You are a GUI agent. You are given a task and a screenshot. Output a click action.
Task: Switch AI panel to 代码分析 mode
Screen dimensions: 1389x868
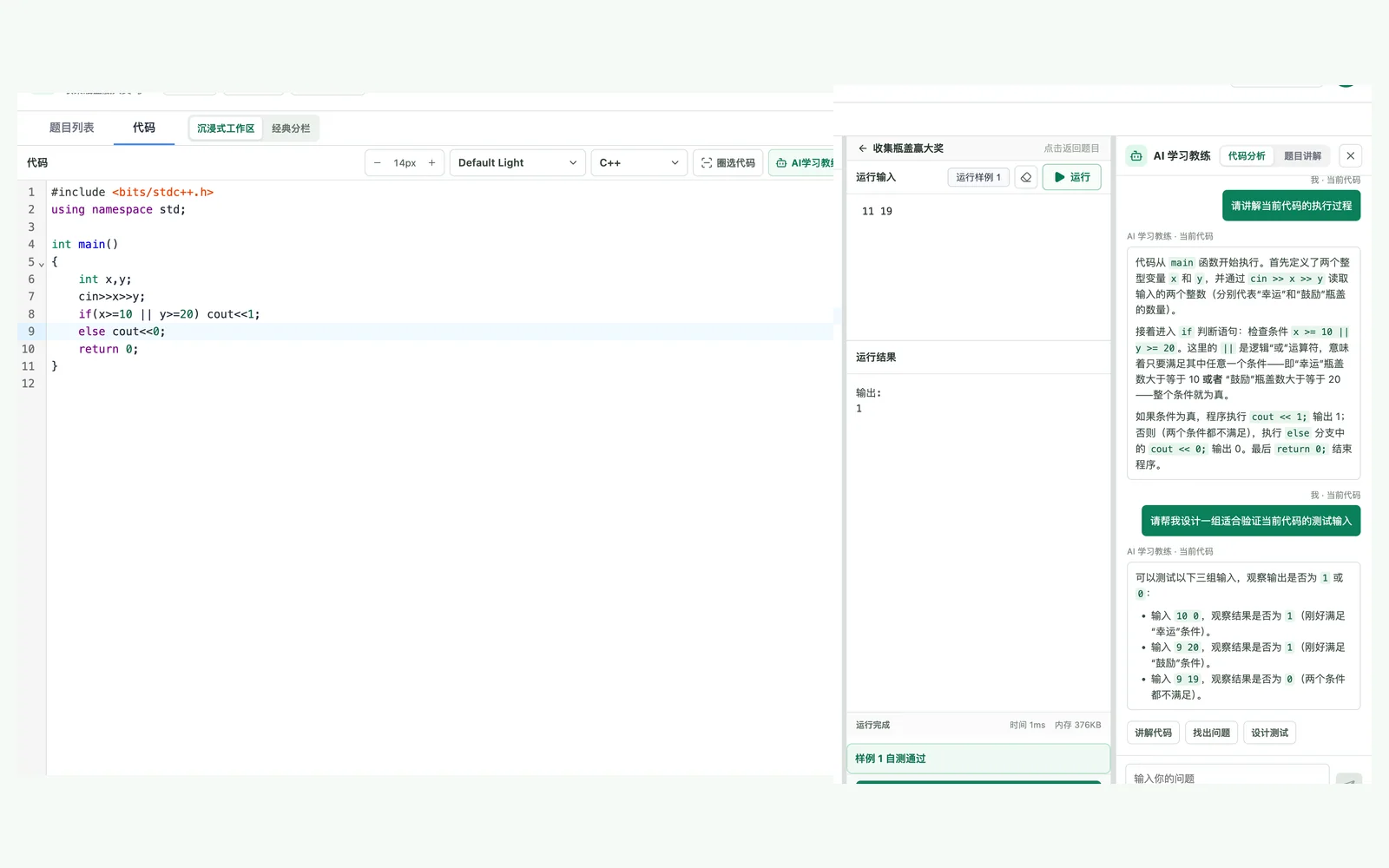click(x=1247, y=156)
